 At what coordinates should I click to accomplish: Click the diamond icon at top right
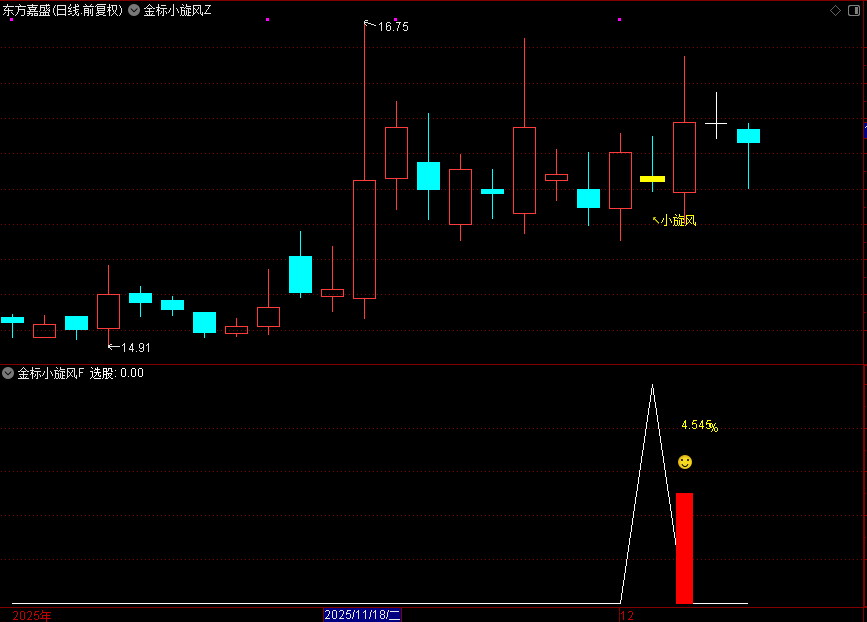835,10
